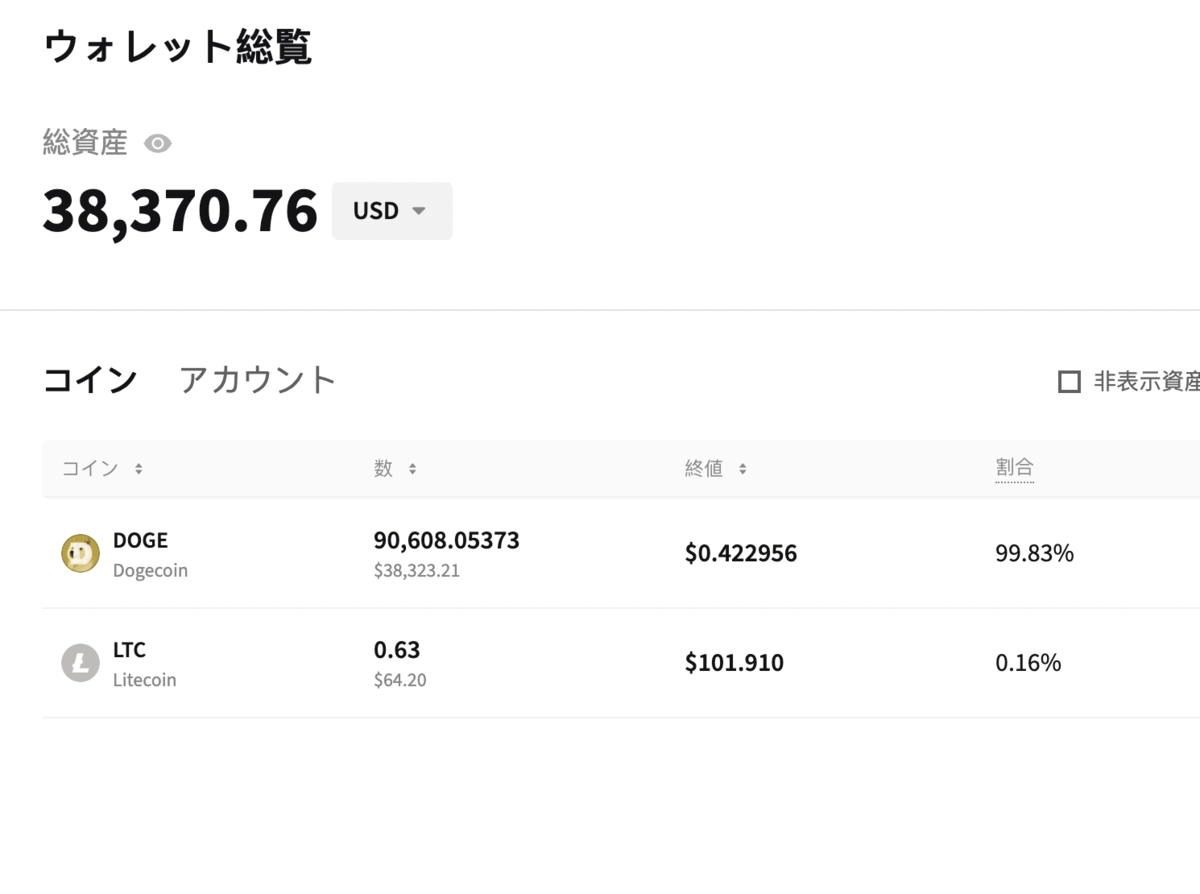Viewport: 1200px width, 894px height.
Task: Sort by 終値 column header
Action: [x=715, y=469]
